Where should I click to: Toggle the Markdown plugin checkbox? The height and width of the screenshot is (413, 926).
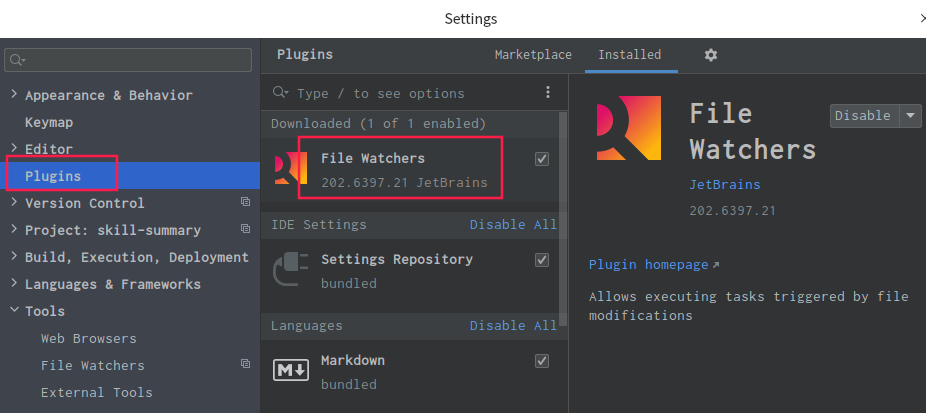pos(542,361)
